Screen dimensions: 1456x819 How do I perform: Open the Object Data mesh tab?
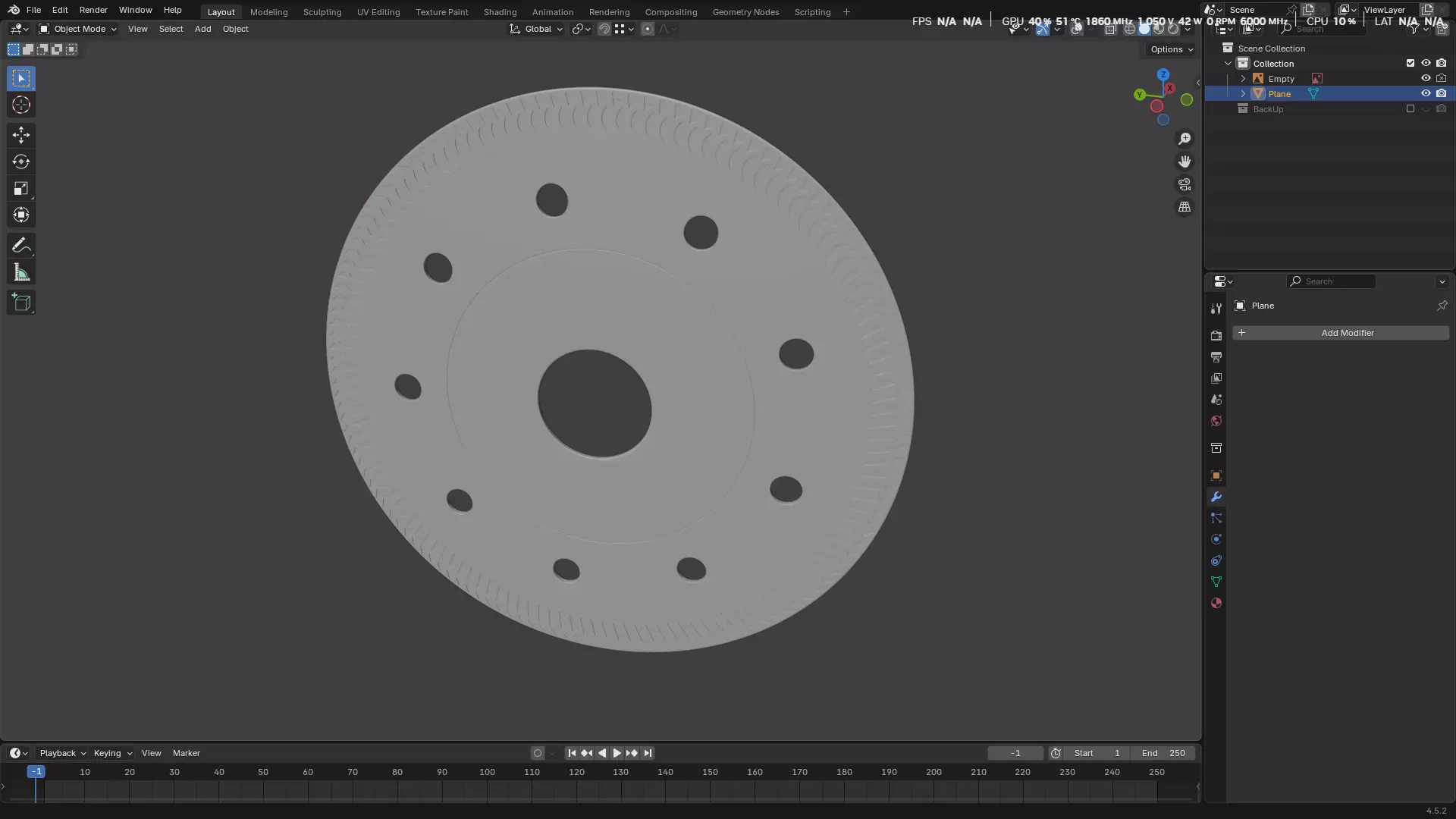(1216, 582)
